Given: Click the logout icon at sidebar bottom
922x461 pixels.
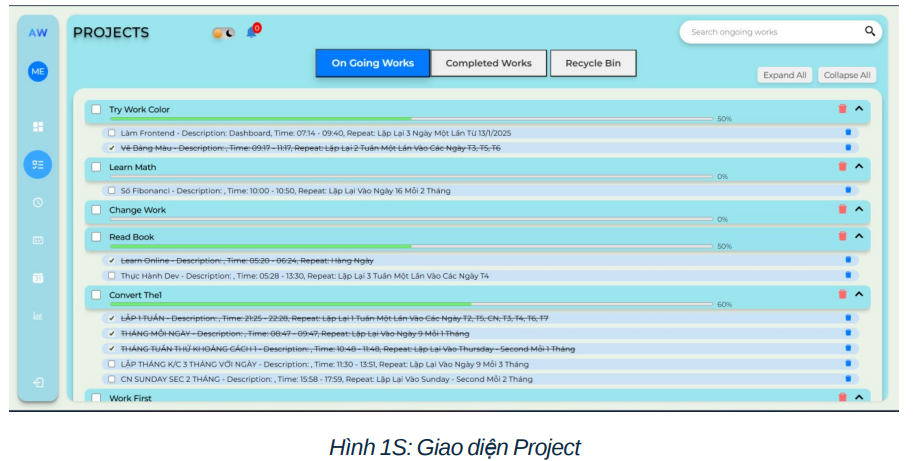Looking at the screenshot, I should (38, 383).
